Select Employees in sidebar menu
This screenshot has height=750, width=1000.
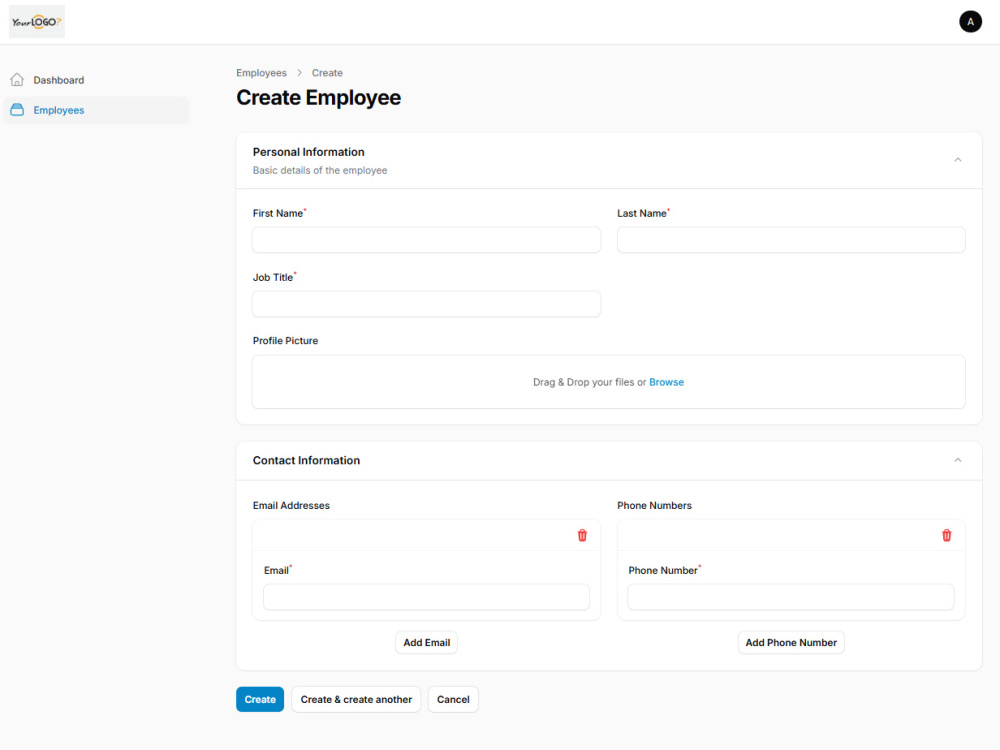(96, 110)
